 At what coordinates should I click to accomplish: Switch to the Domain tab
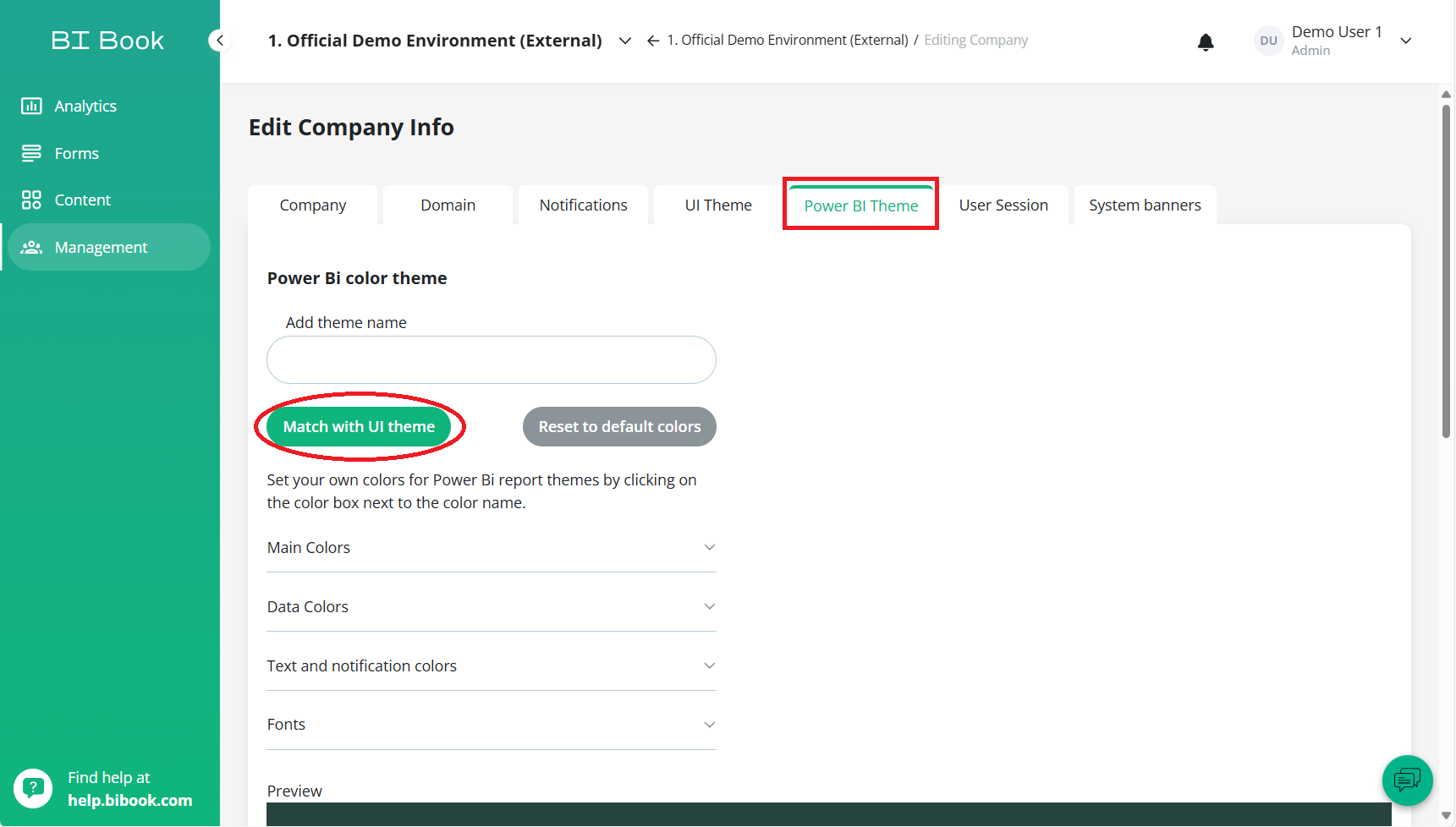tap(448, 205)
